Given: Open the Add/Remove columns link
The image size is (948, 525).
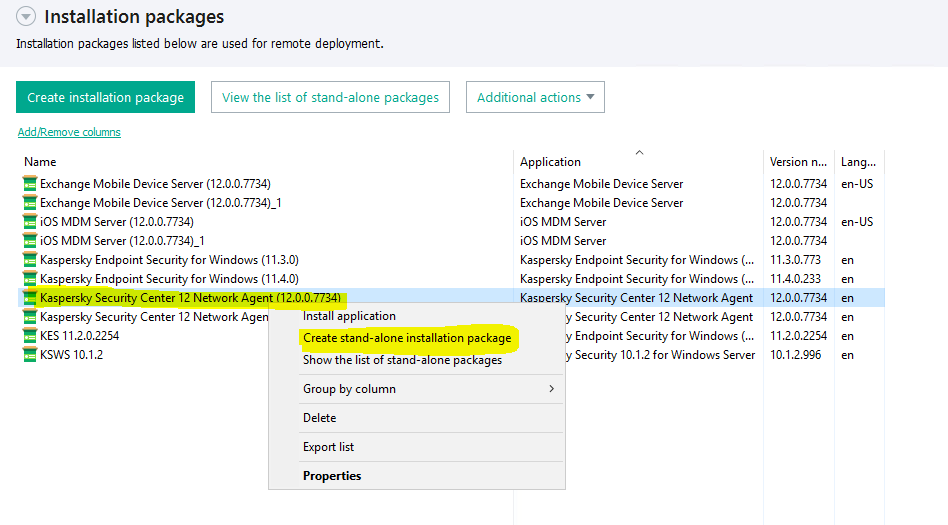Looking at the screenshot, I should tap(69, 132).
